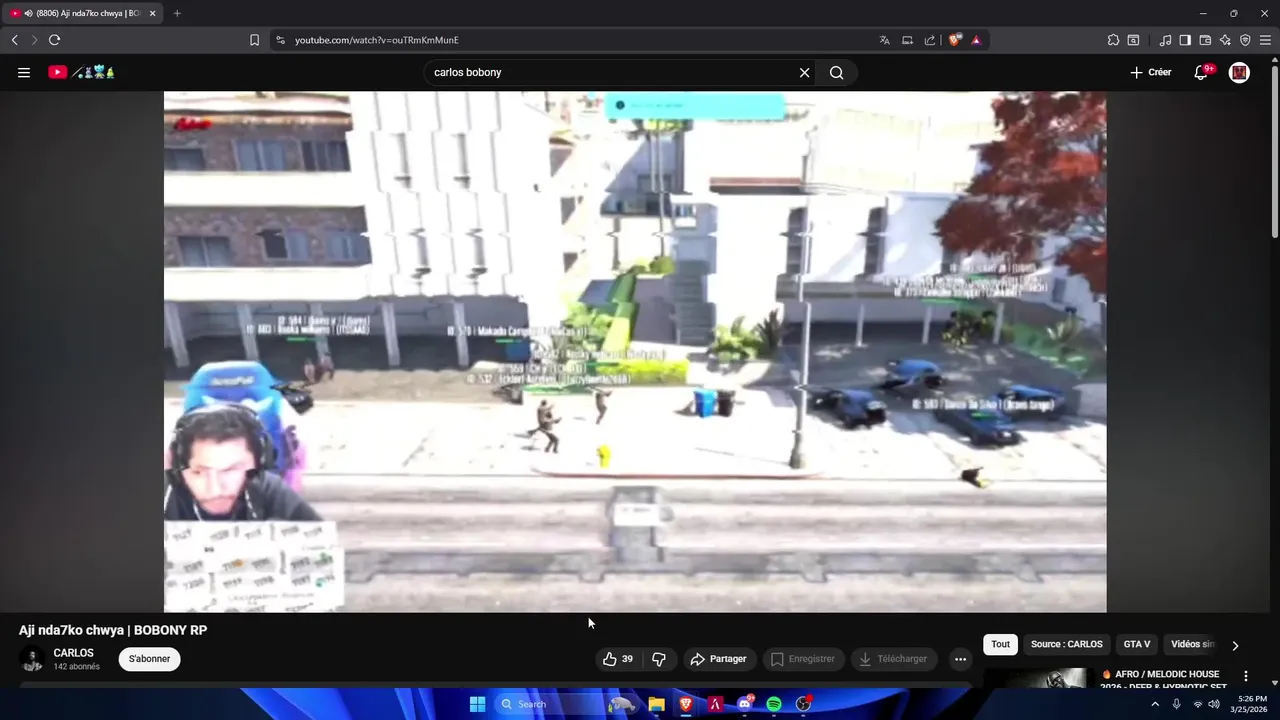1280x720 pixels.
Task: Like the video with thumbs up
Action: pos(618,659)
